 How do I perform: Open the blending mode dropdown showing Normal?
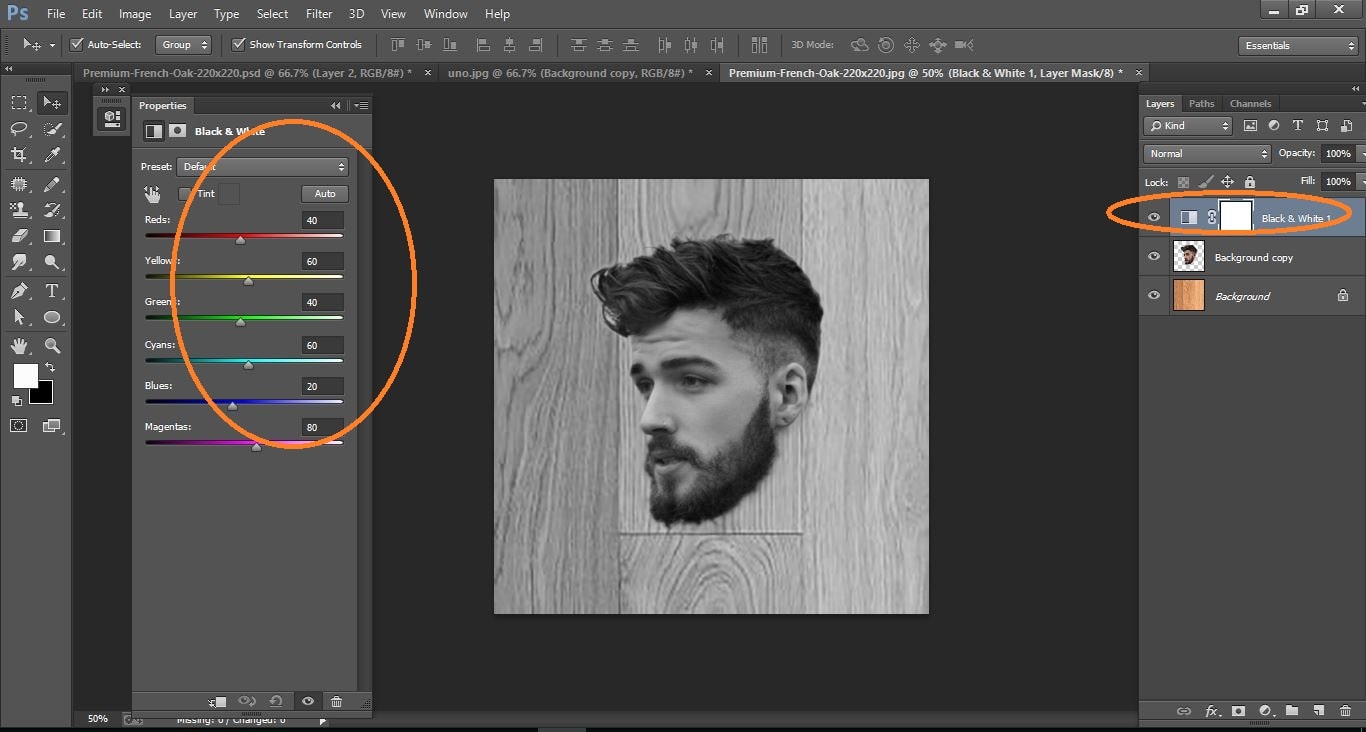pos(1206,153)
